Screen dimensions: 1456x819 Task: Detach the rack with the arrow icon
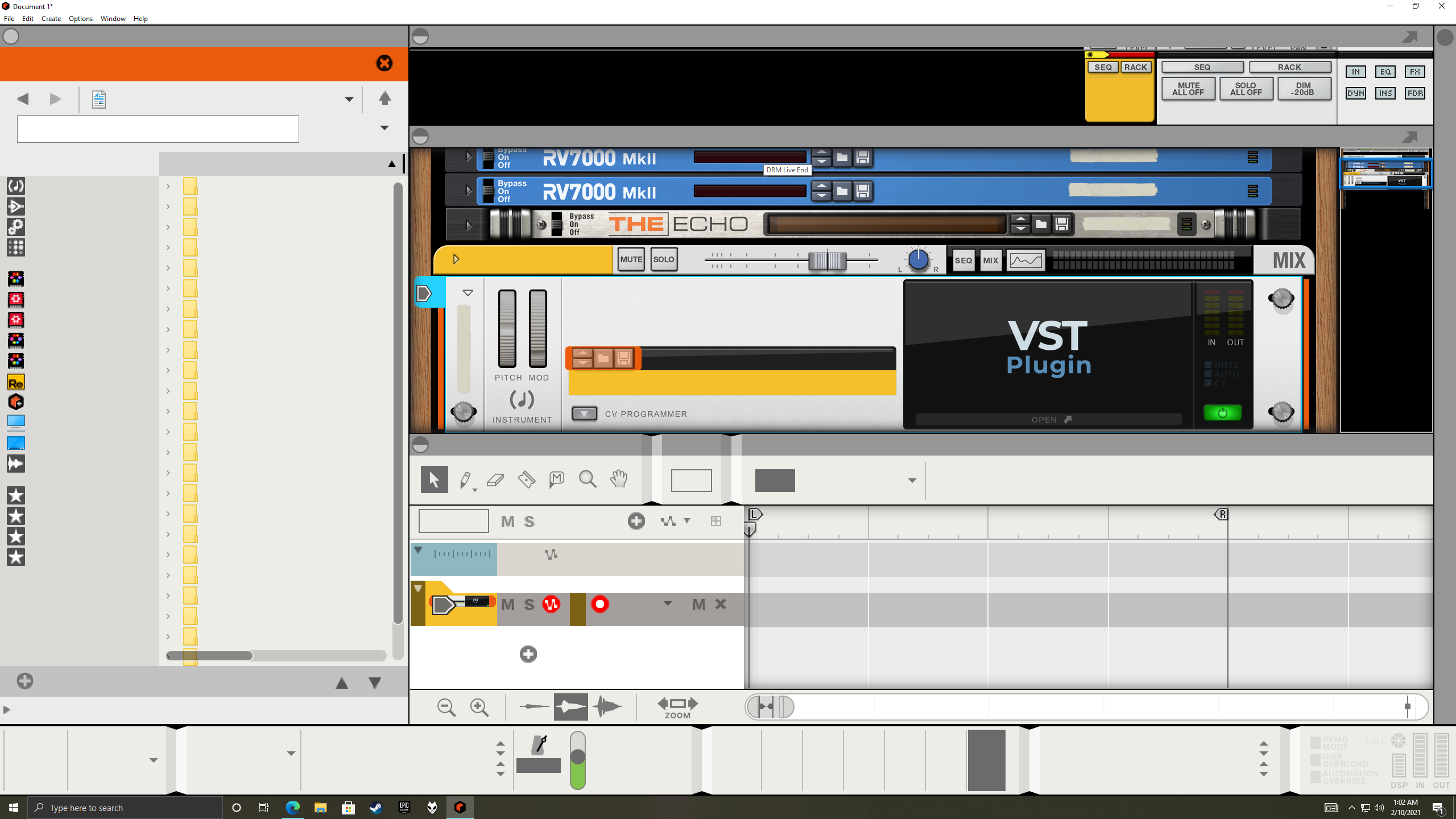tap(1409, 137)
